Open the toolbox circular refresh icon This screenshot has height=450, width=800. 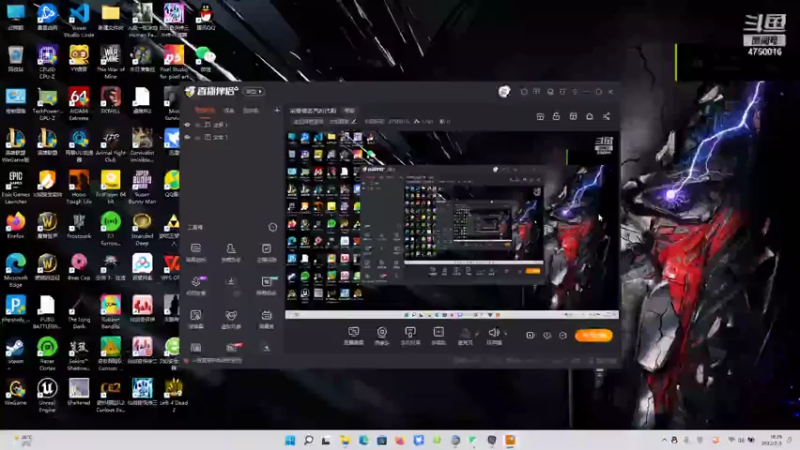pyautogui.click(x=272, y=227)
